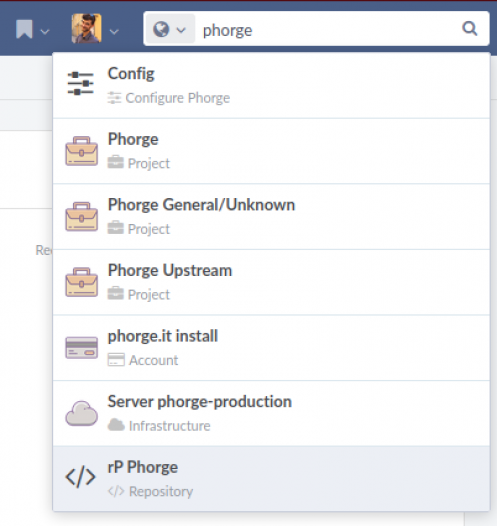The image size is (497, 526).
Task: Click the 'Repository' subtitle text
Action: coord(161,491)
